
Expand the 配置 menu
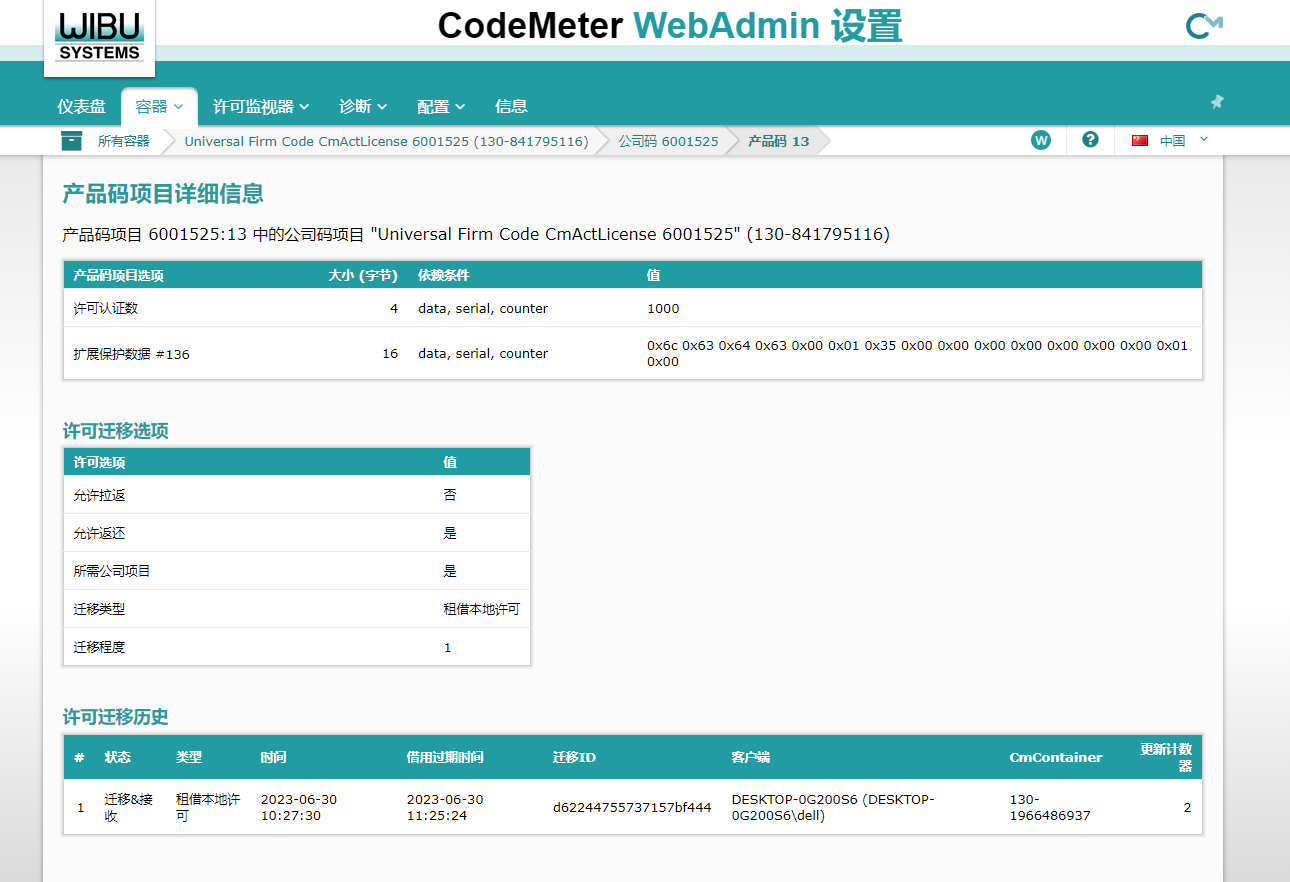[x=441, y=106]
